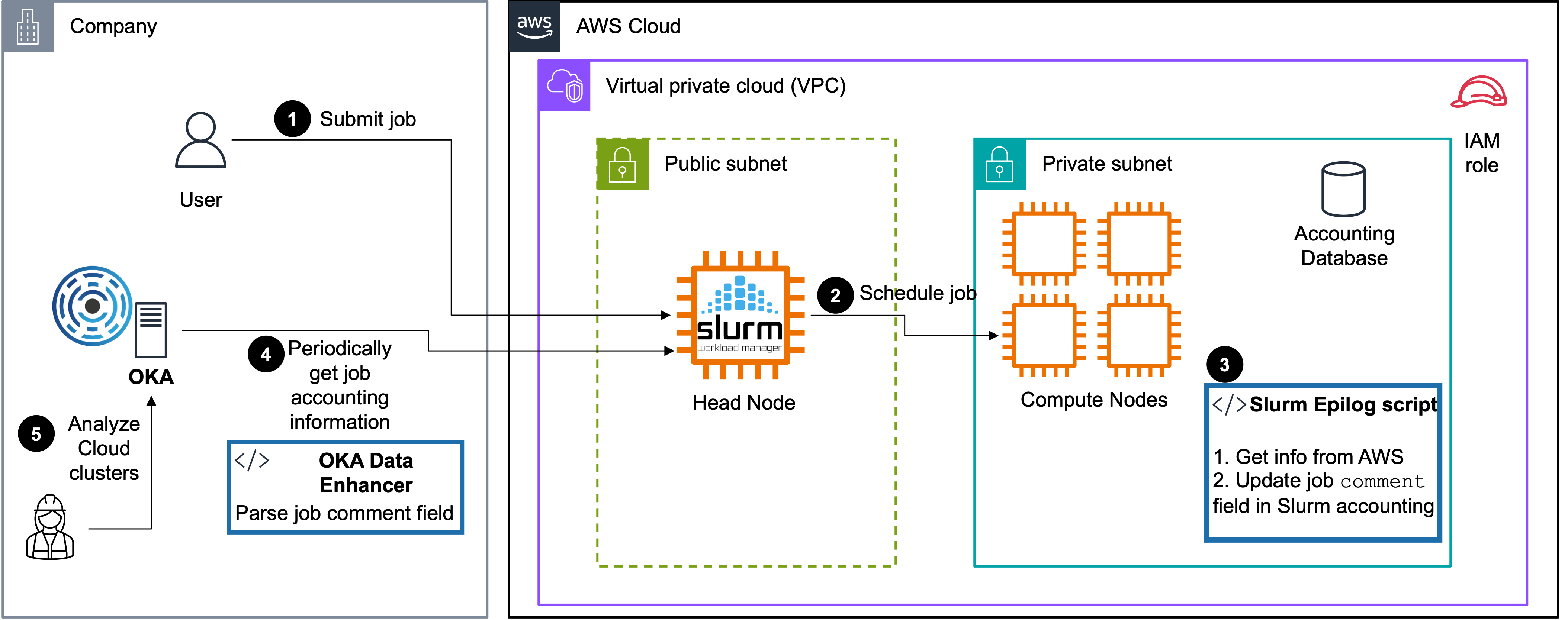Click the top-left orange compute instance chip
The image size is (1568, 620).
click(x=1044, y=244)
